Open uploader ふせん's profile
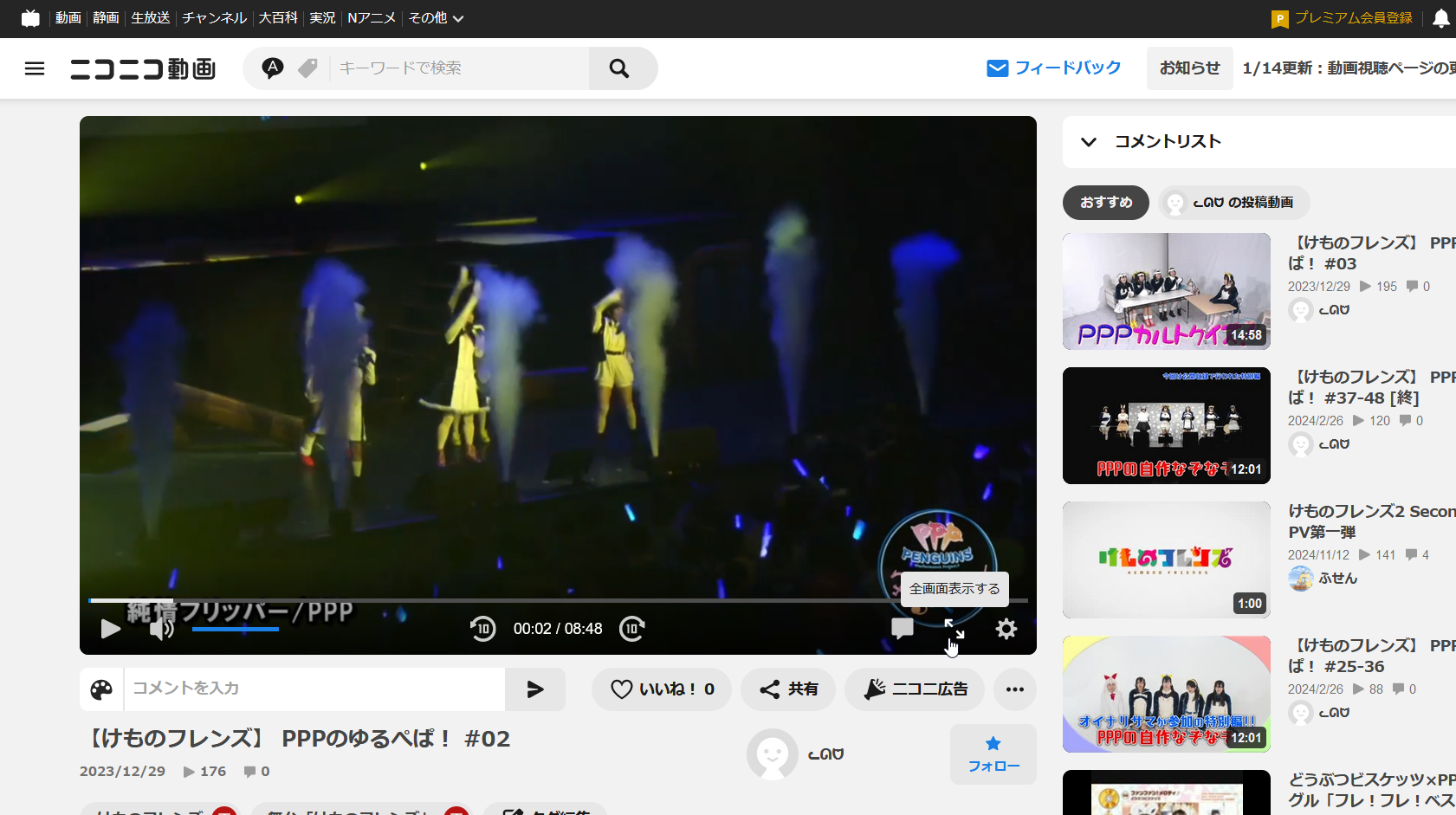 click(1323, 579)
